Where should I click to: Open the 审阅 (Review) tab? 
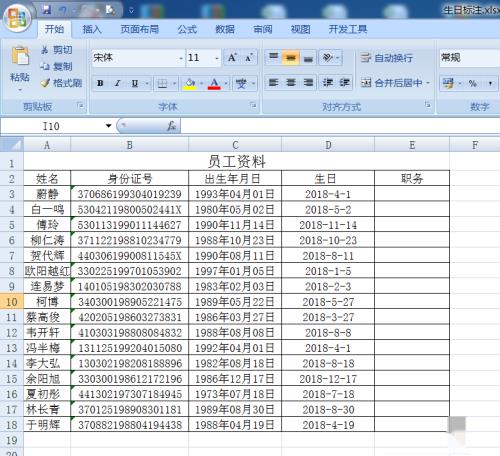coord(263,29)
